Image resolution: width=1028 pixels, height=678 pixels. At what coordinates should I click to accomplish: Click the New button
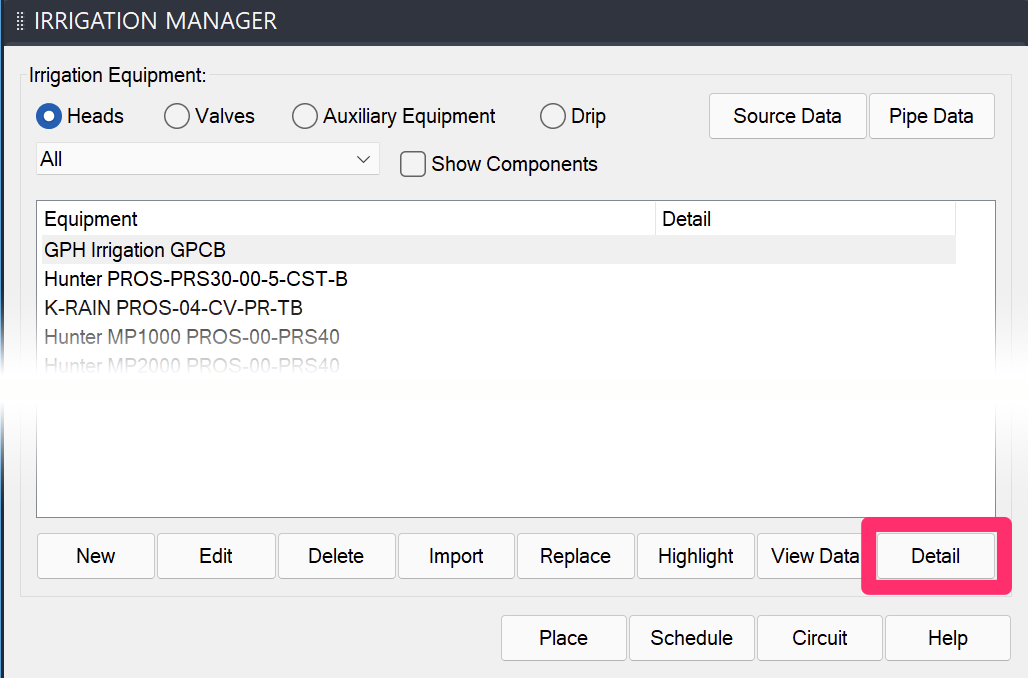pos(96,556)
